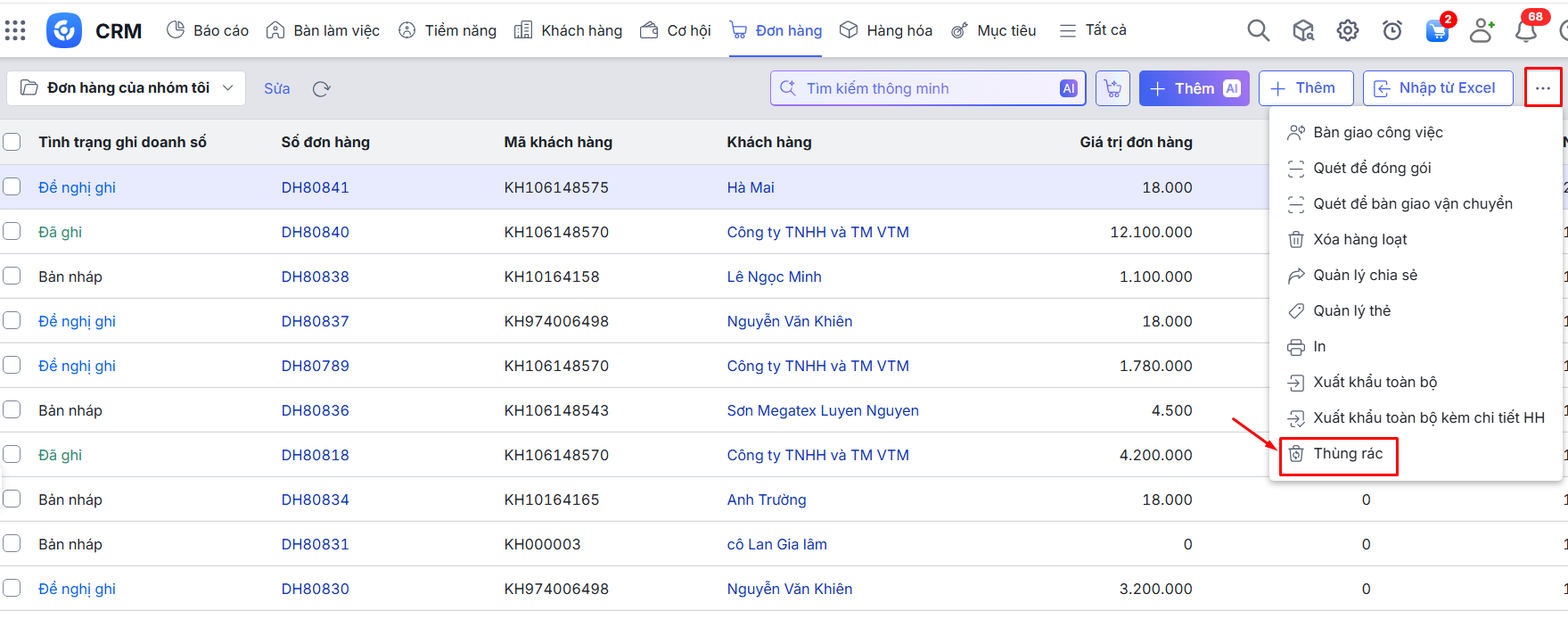The image size is (1568, 619).
Task: Click the shopping cart icon button
Action: pyautogui.click(x=1112, y=88)
